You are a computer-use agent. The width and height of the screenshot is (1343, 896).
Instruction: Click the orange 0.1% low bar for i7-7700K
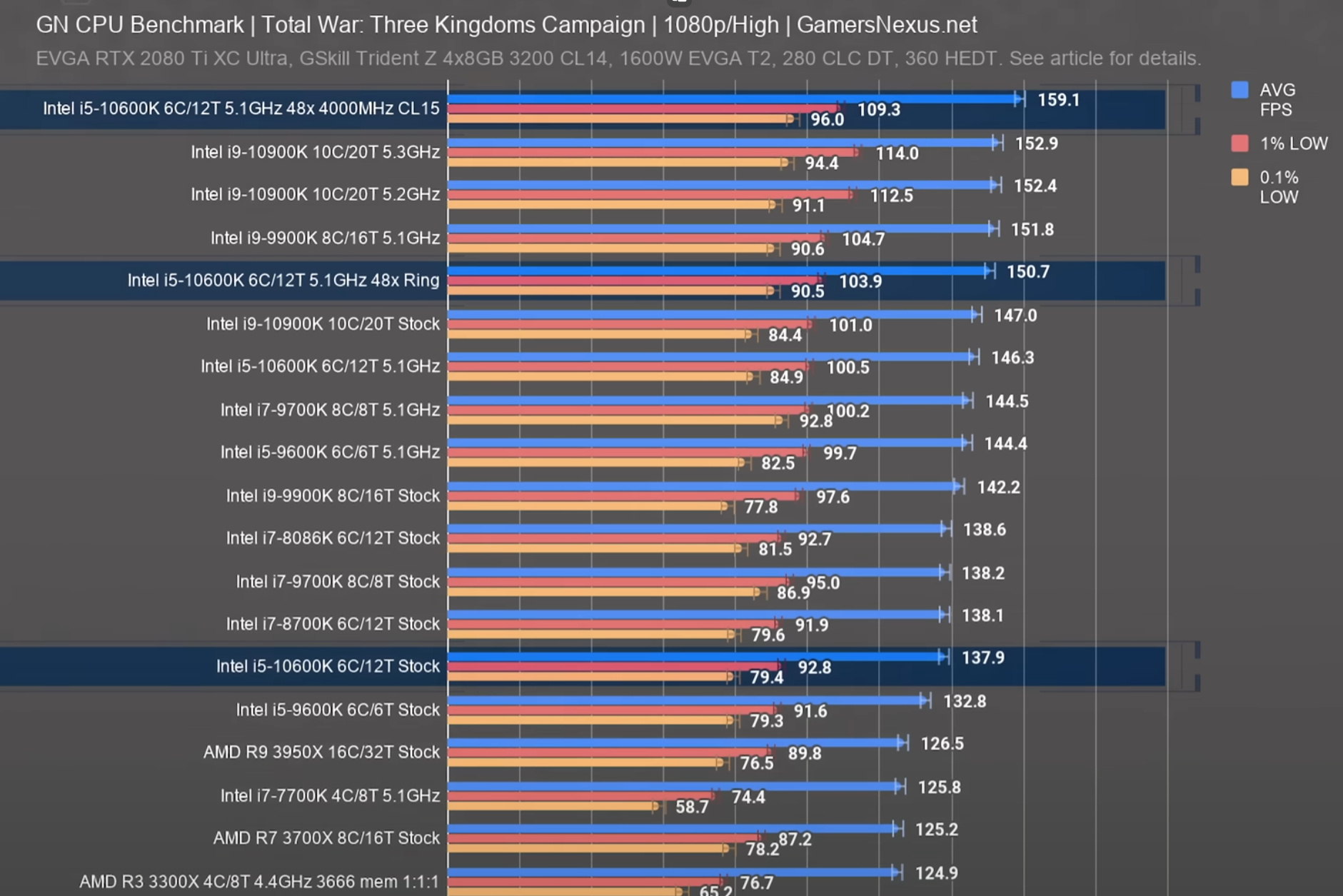click(x=553, y=806)
